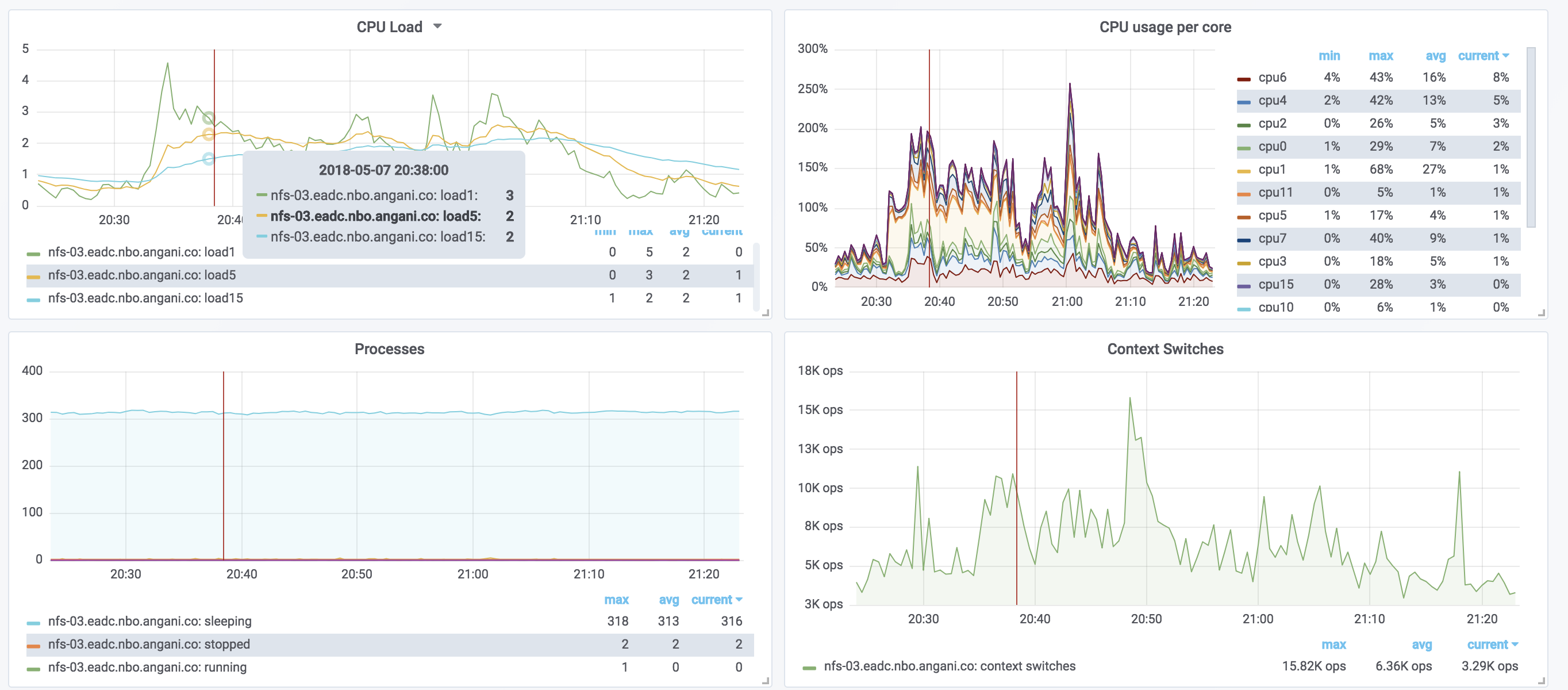The height and width of the screenshot is (690, 1568).
Task: Click the stopped series orange color marker
Action: pos(33,646)
